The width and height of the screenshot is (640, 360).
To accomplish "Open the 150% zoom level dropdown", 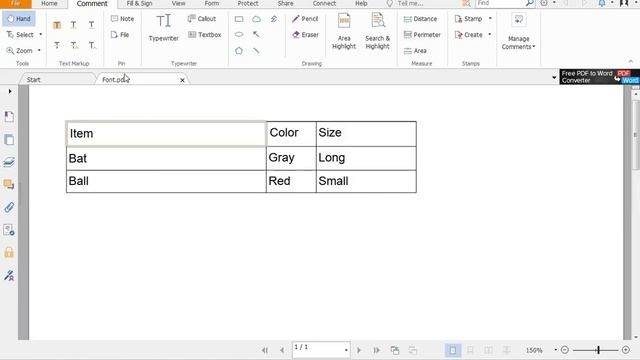I will [556, 350].
